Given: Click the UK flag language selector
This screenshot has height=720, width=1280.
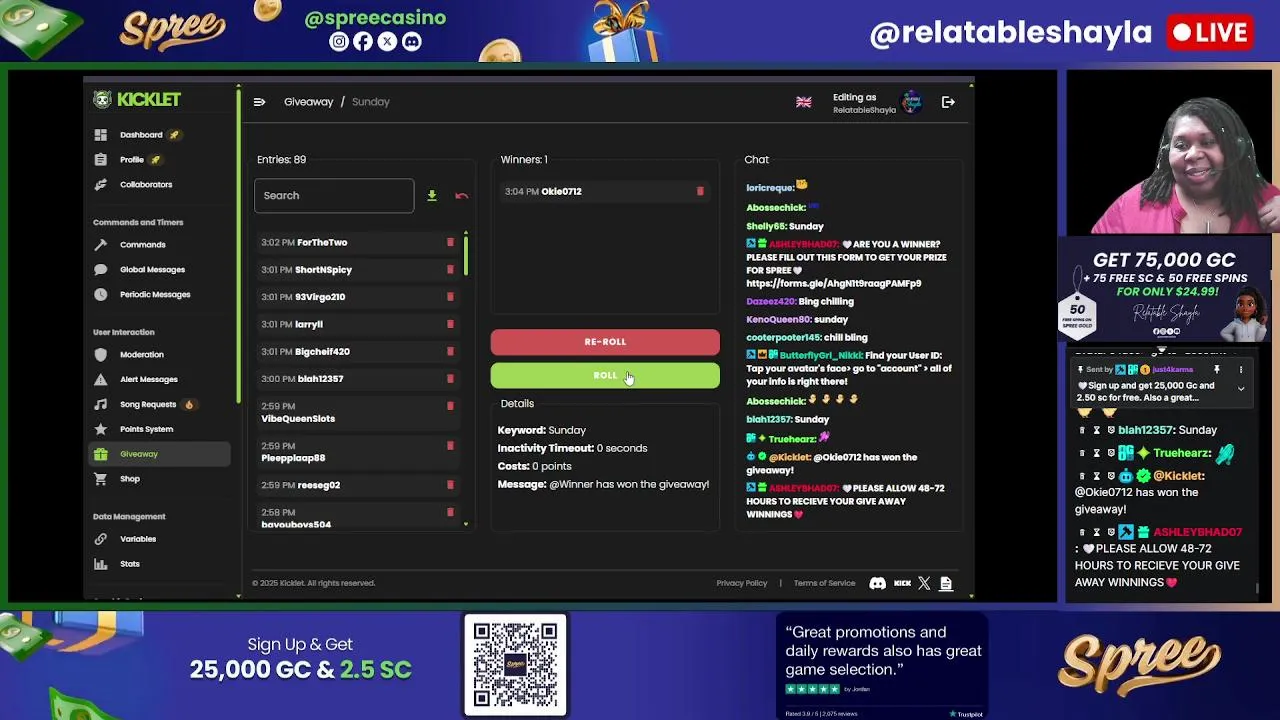Looking at the screenshot, I should click(803, 102).
